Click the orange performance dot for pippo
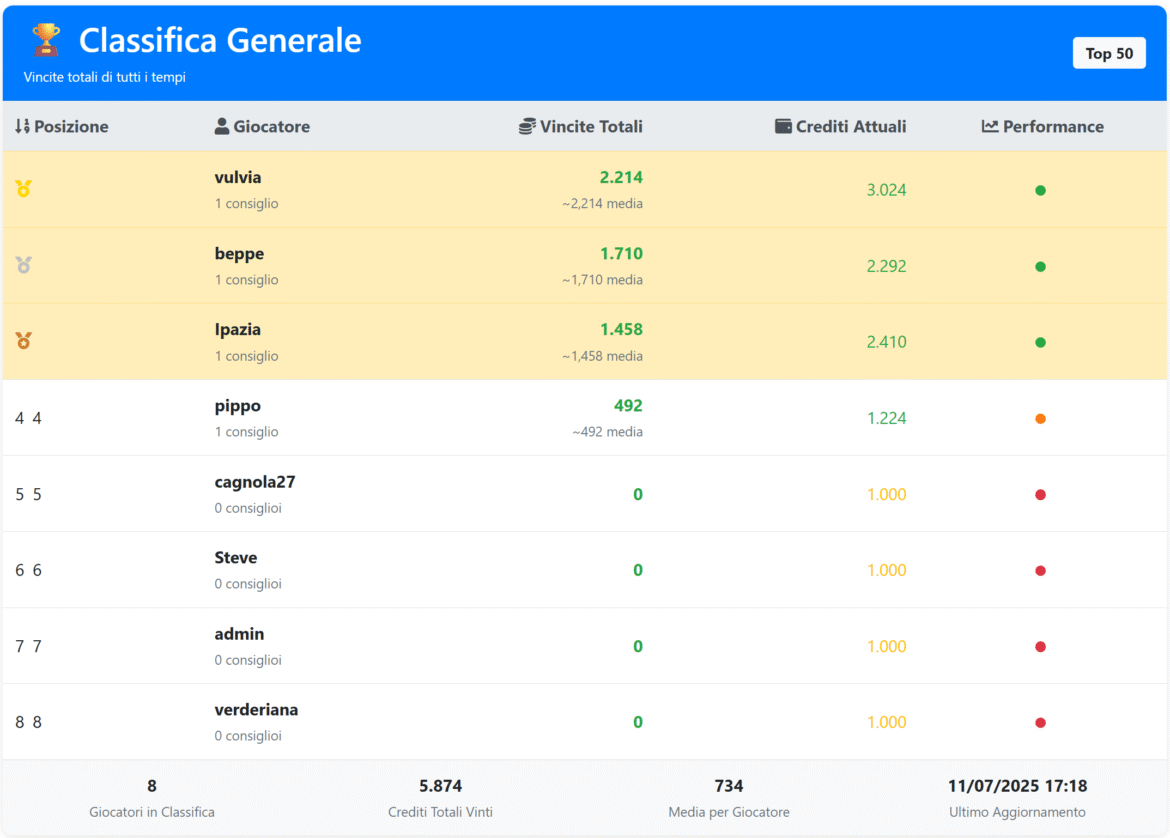The image size is (1170, 838). point(1040,419)
